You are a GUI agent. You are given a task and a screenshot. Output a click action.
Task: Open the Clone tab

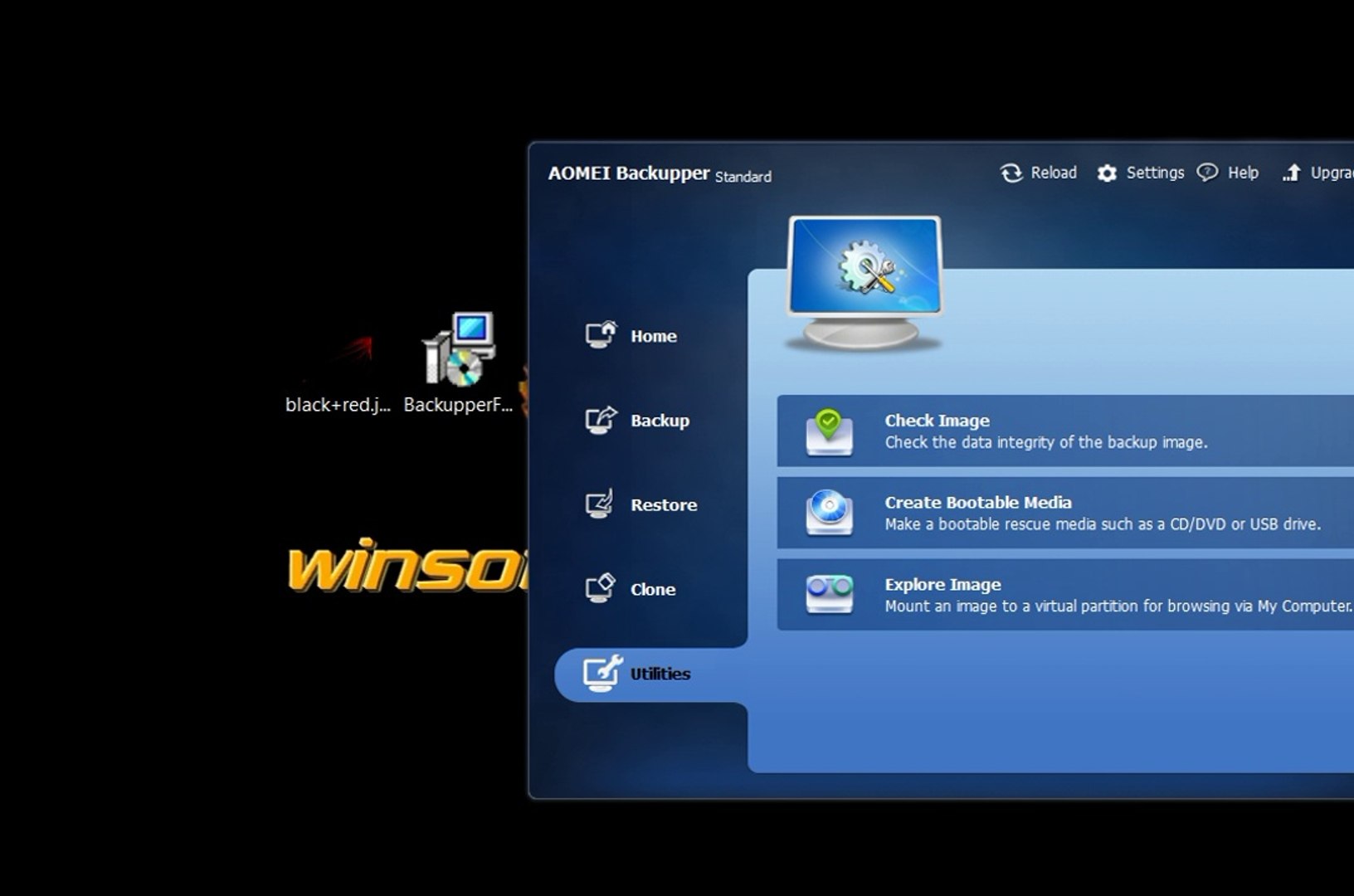[653, 589]
